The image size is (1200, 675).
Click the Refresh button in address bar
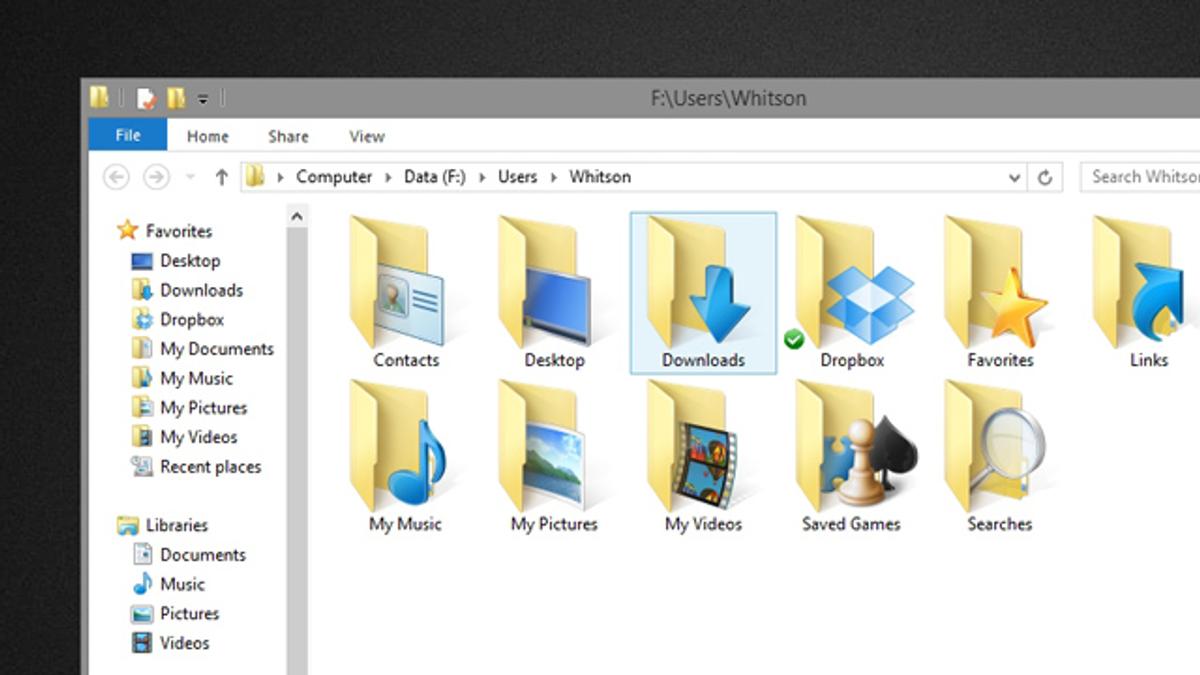coord(1045,177)
